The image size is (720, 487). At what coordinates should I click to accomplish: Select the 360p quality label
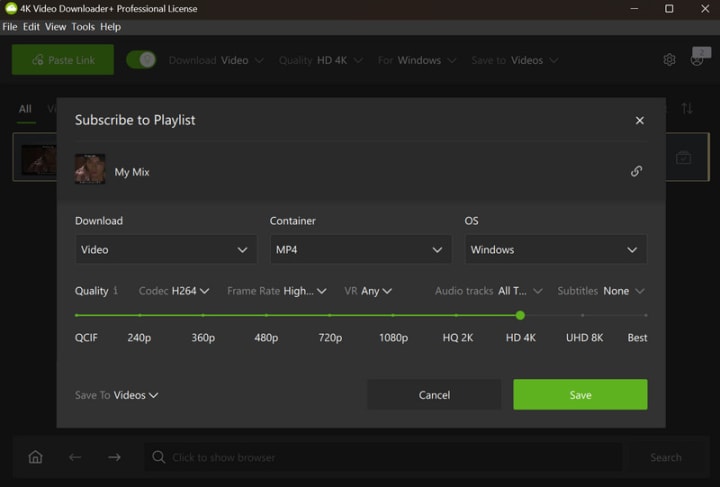[203, 338]
